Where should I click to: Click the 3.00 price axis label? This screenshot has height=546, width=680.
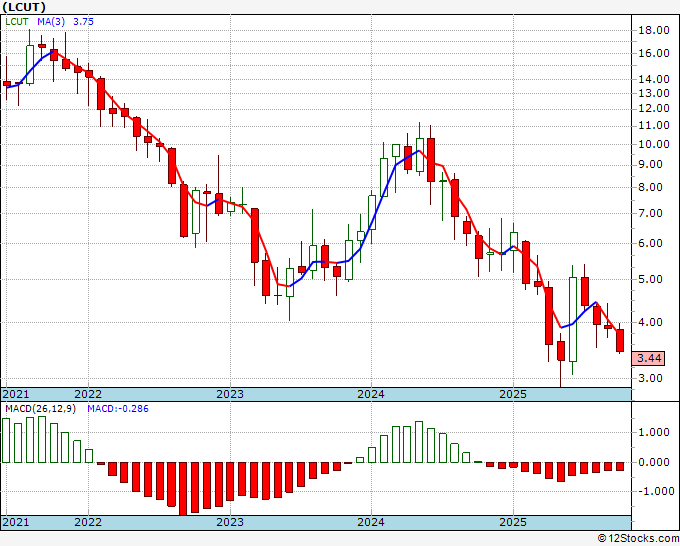pos(651,378)
